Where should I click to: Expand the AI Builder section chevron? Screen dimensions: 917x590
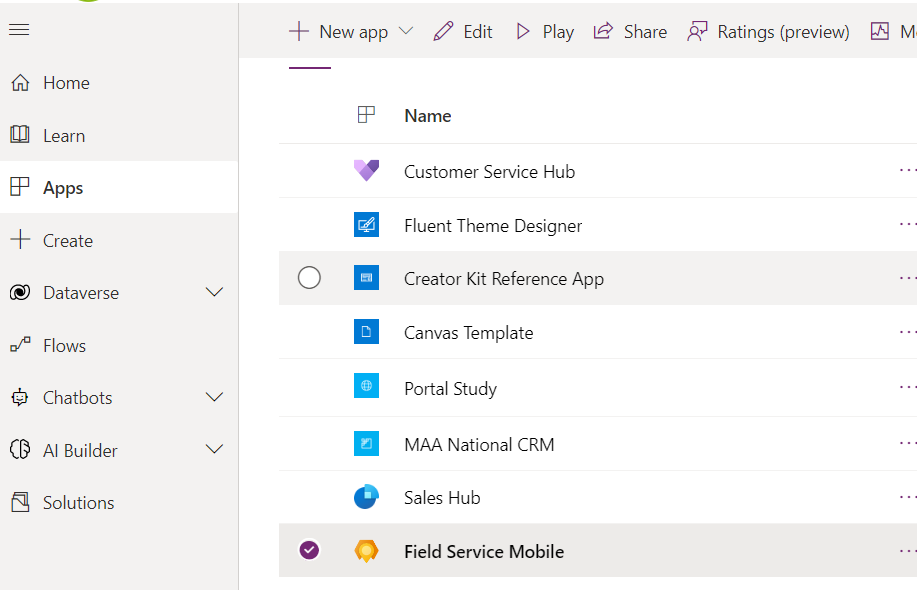point(215,449)
